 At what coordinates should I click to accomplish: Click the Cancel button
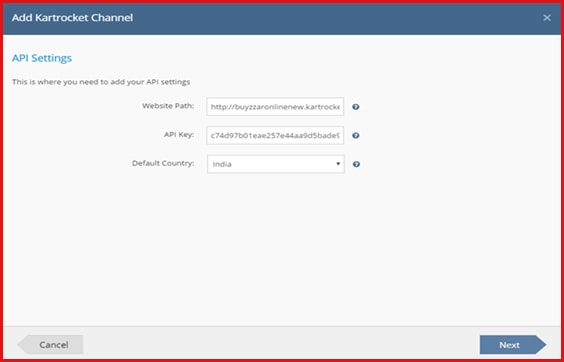pos(50,345)
